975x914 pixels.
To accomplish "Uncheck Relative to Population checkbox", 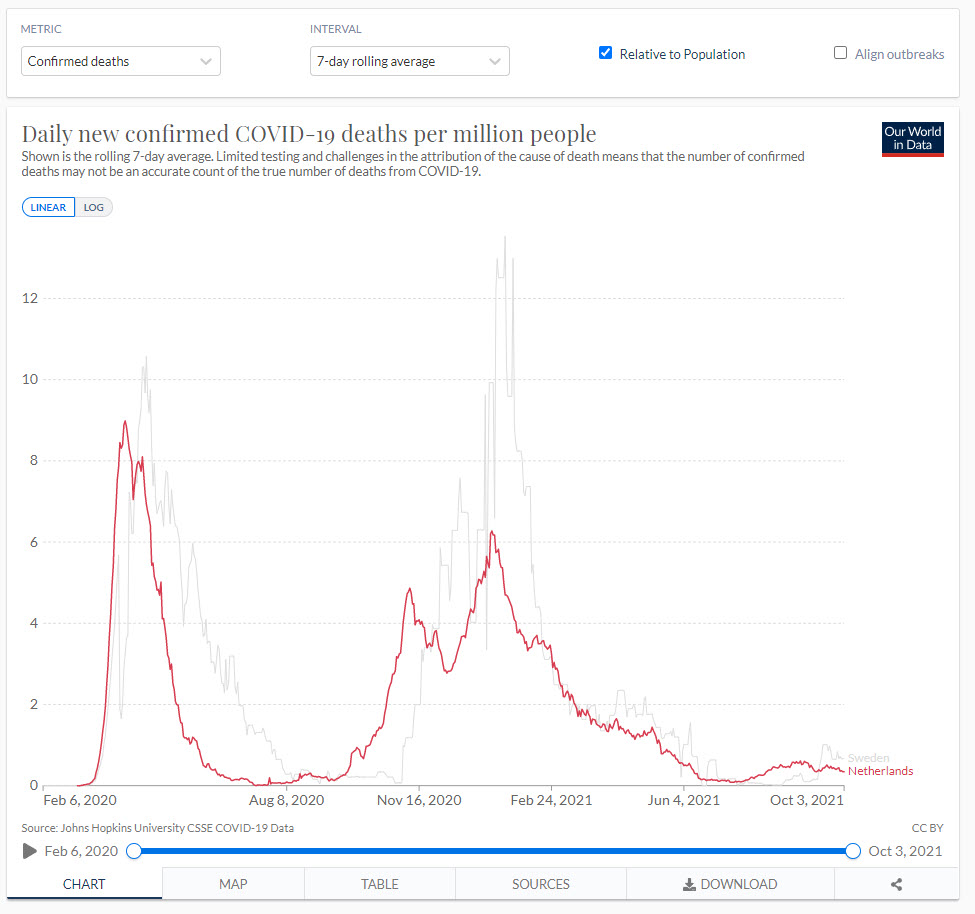I will click(605, 53).
